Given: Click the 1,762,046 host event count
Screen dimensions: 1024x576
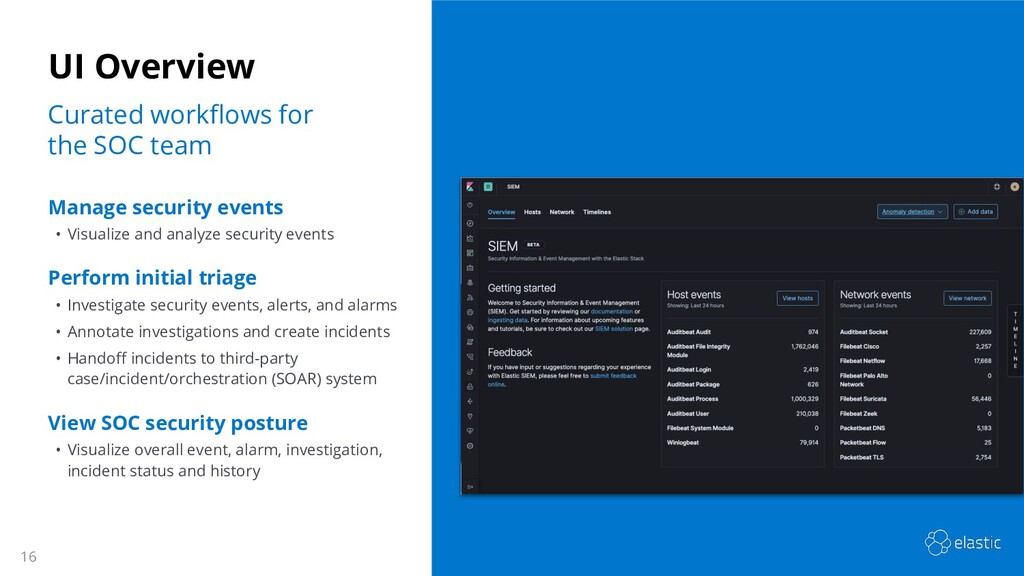Looking at the screenshot, I should (805, 347).
